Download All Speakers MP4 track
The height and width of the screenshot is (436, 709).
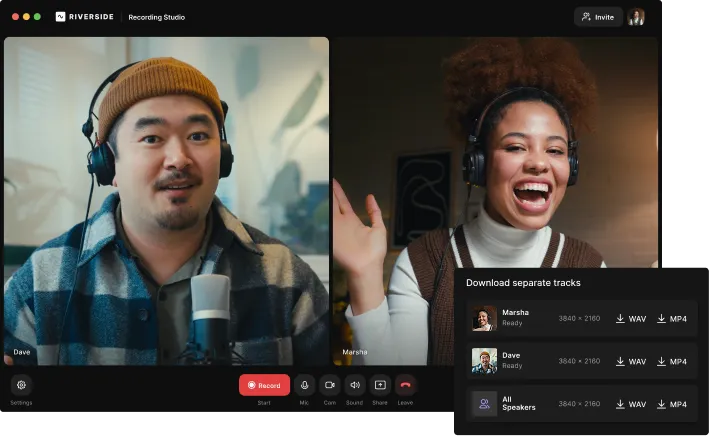[671, 404]
